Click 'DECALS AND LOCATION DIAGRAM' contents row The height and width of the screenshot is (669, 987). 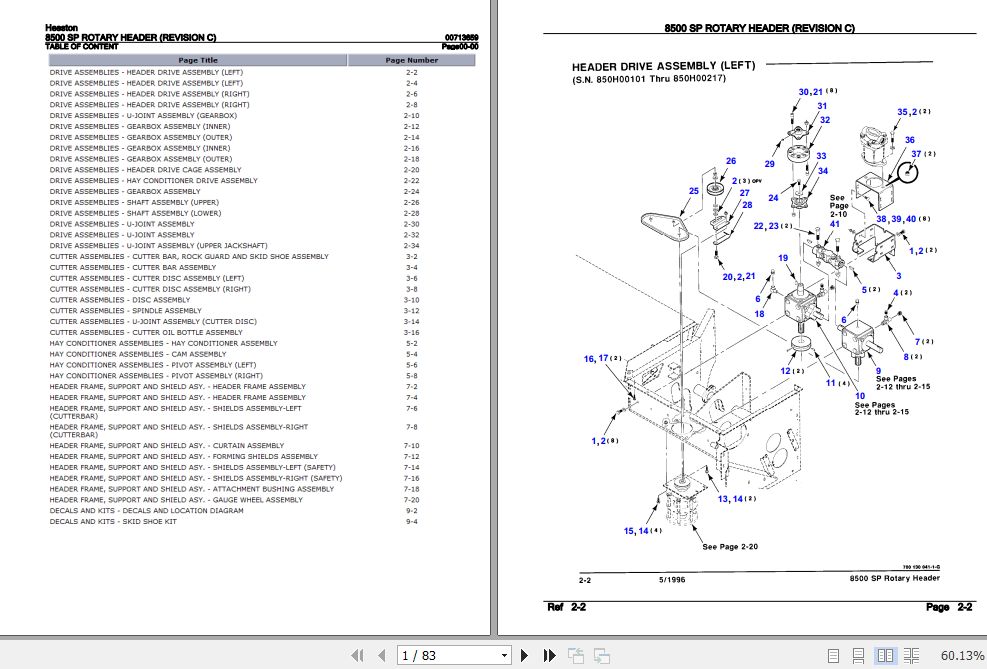pos(262,511)
